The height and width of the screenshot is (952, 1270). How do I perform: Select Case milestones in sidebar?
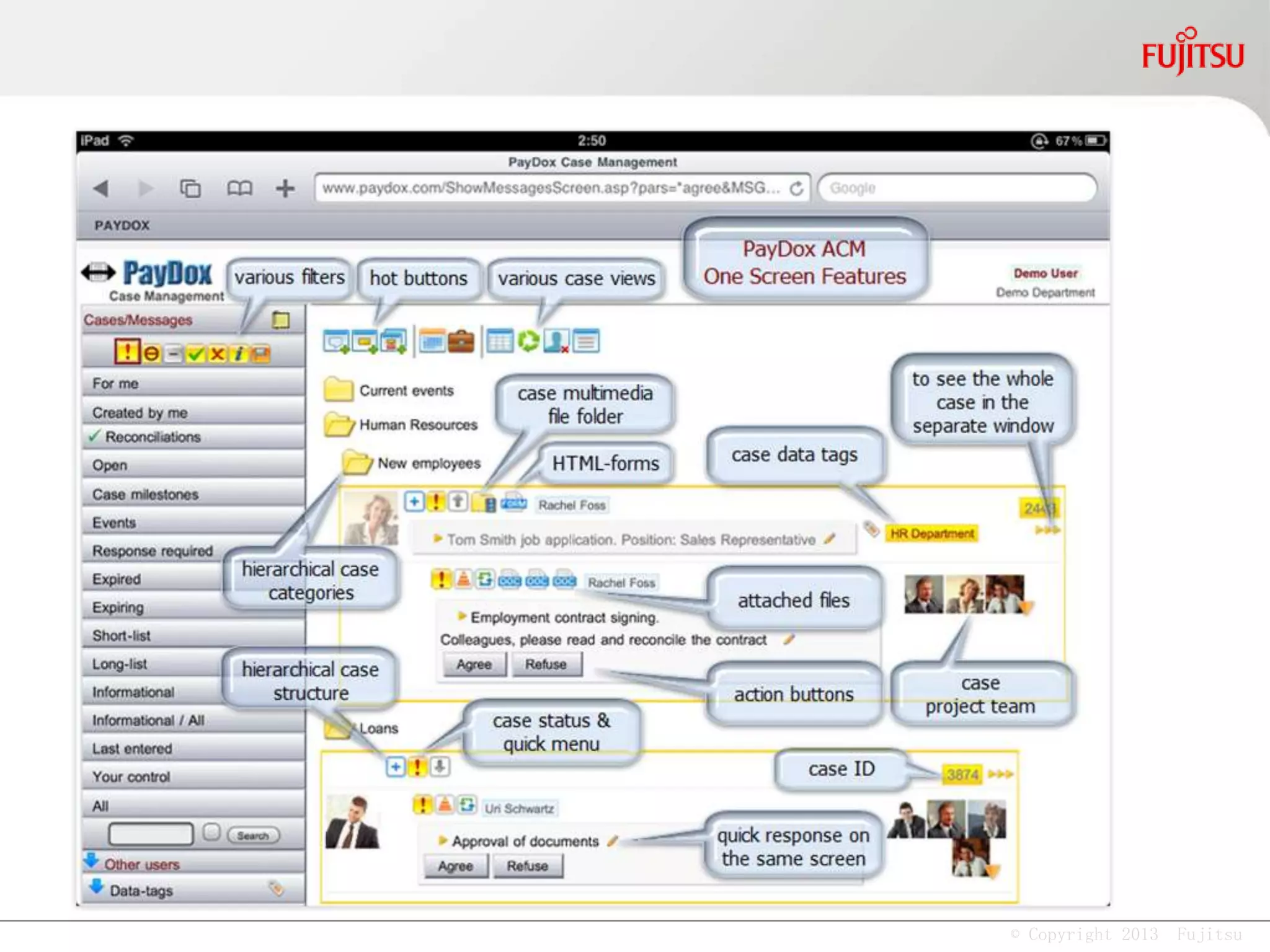[145, 495]
